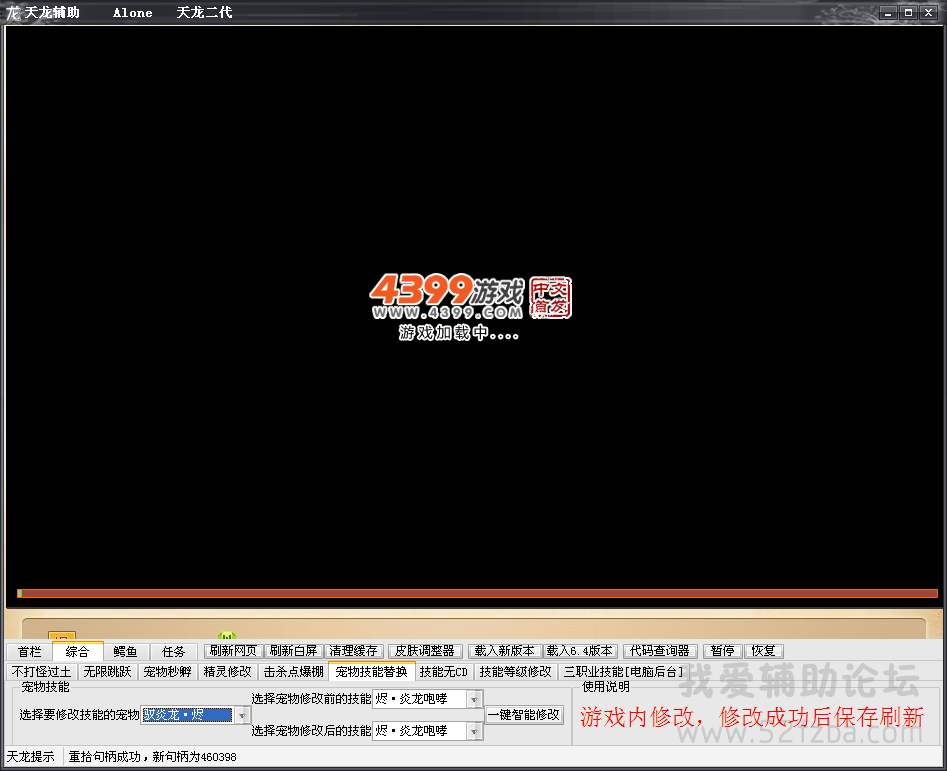Click the 天龙辅助 dragon title icon
Screen dimensions: 947x771
(x=13, y=13)
